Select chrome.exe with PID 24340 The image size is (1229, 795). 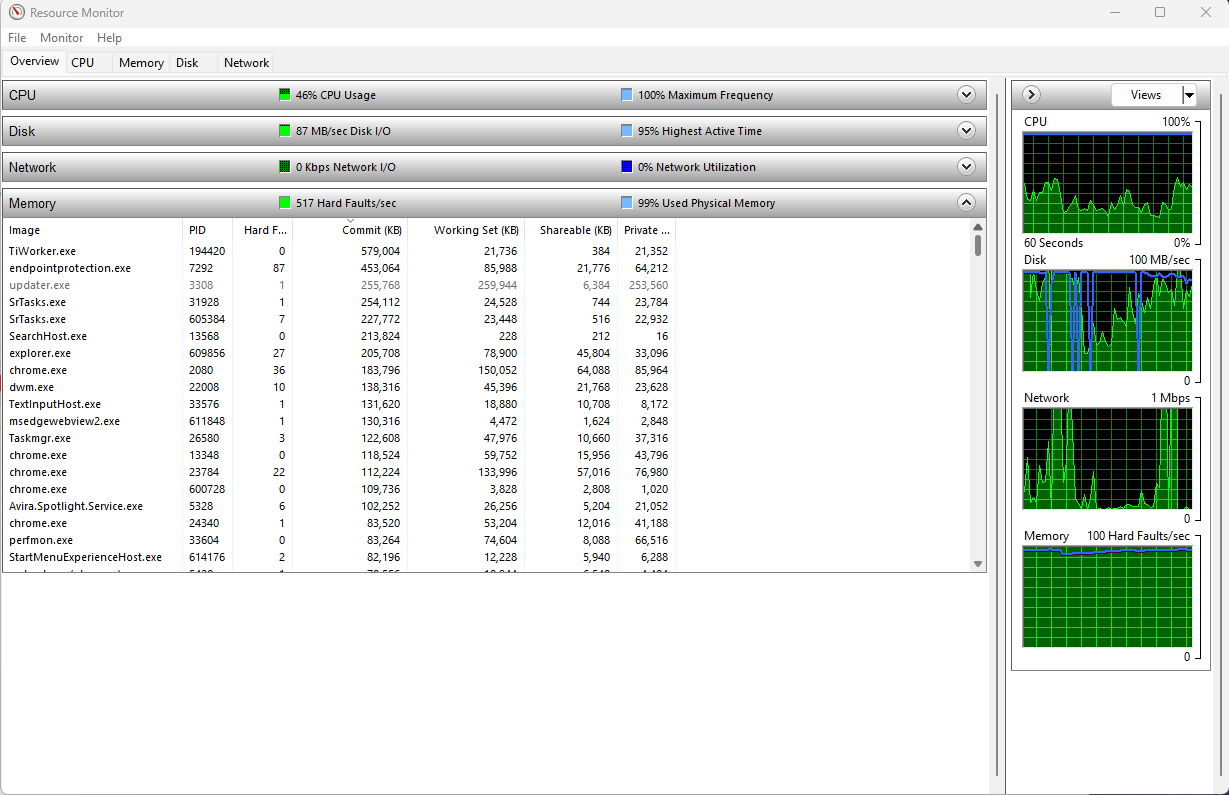(x=338, y=523)
